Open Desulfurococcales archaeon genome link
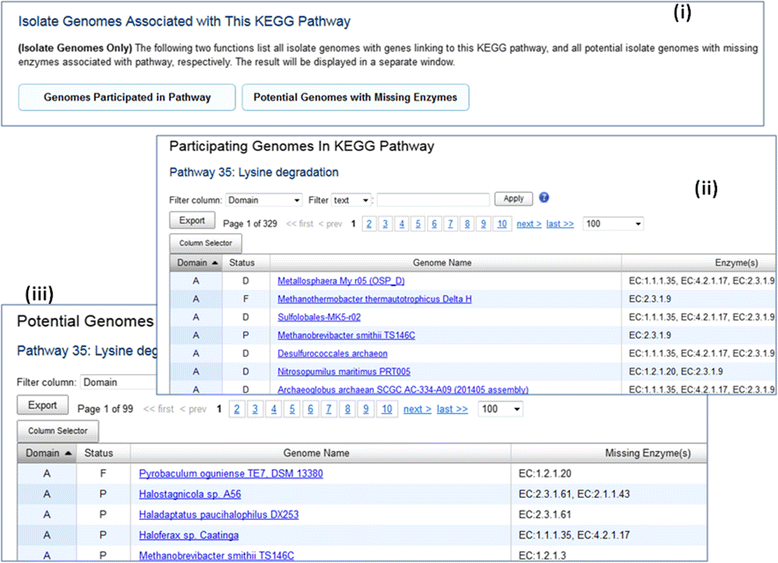The image size is (778, 563). pyautogui.click(x=332, y=354)
